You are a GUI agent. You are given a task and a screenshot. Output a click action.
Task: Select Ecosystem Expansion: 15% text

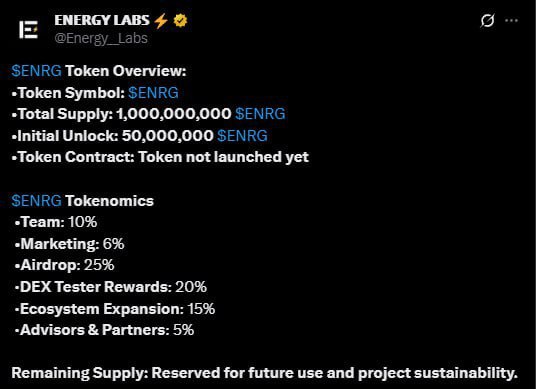pyautogui.click(x=115, y=309)
